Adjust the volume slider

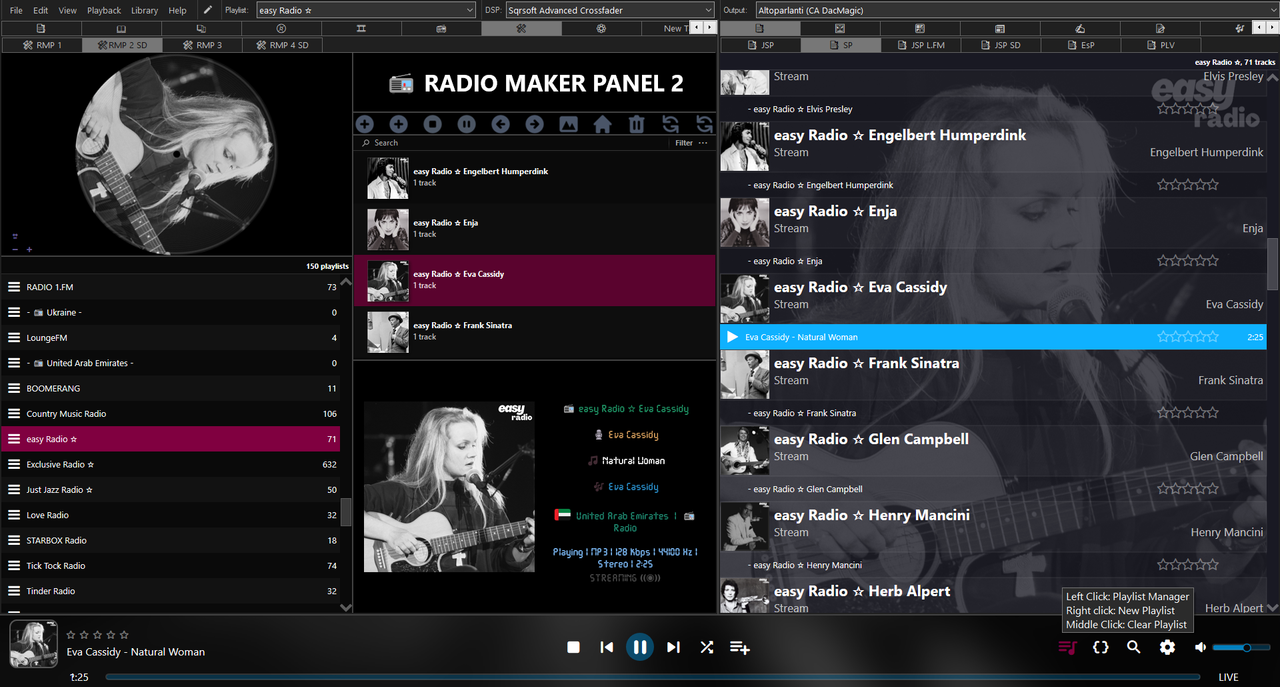click(1241, 647)
